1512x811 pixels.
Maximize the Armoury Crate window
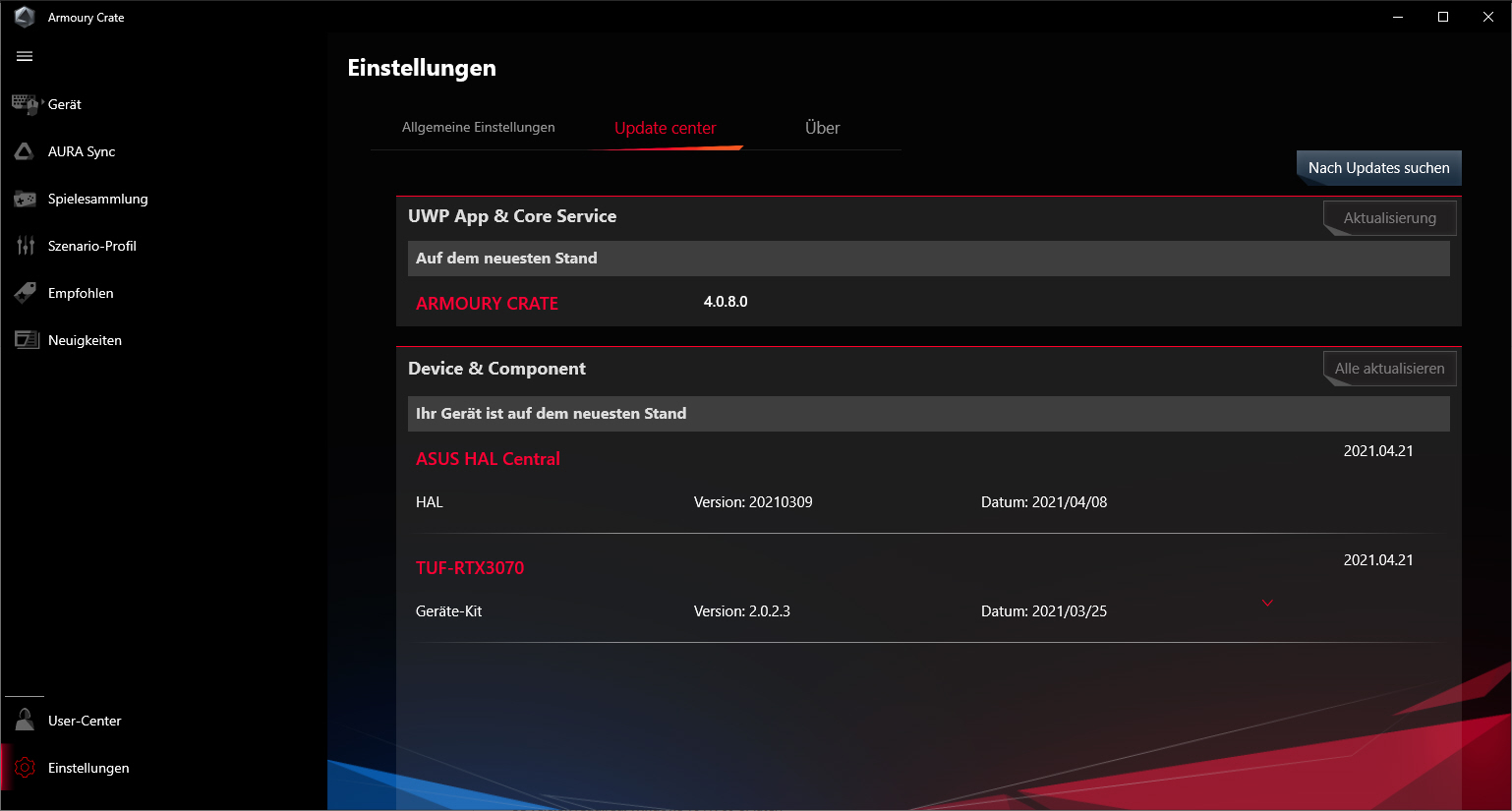pyautogui.click(x=1443, y=17)
